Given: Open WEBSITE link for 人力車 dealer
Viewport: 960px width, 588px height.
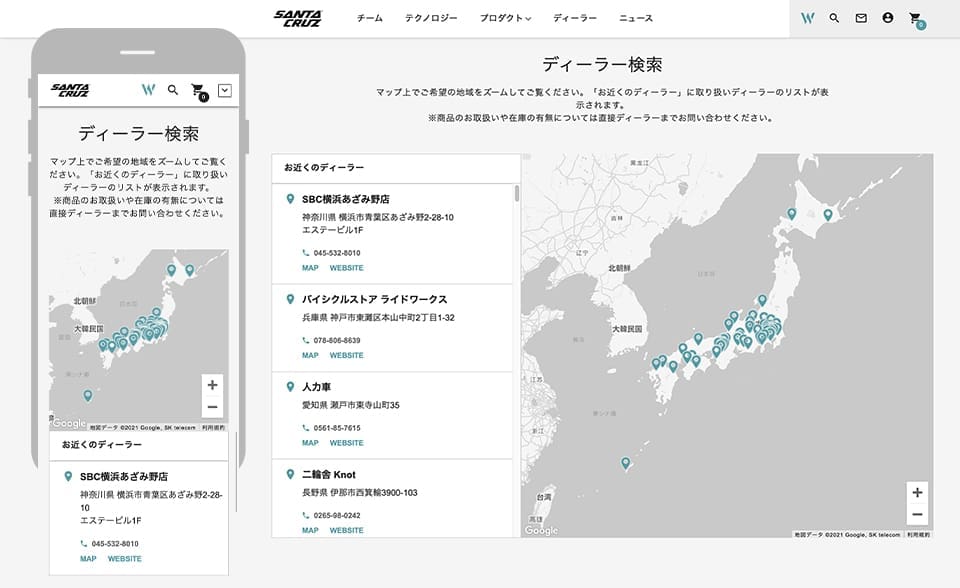Looking at the screenshot, I should pos(347,443).
